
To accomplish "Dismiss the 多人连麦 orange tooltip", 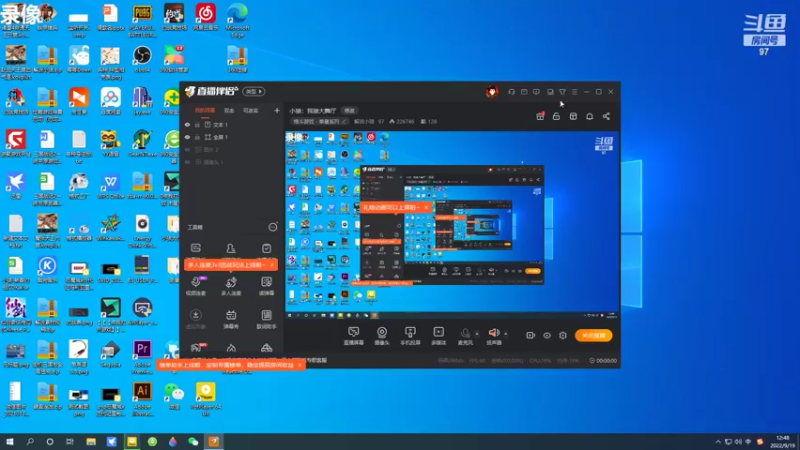I will pyautogui.click(x=272, y=265).
